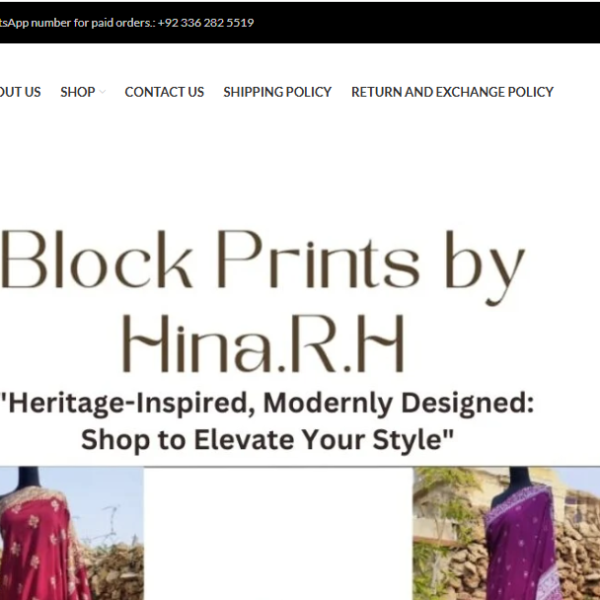The image size is (600, 600).
Task: Click the "Heritage-Inspired, Modernly Designed:" tagline
Action: pyautogui.click(x=267, y=404)
